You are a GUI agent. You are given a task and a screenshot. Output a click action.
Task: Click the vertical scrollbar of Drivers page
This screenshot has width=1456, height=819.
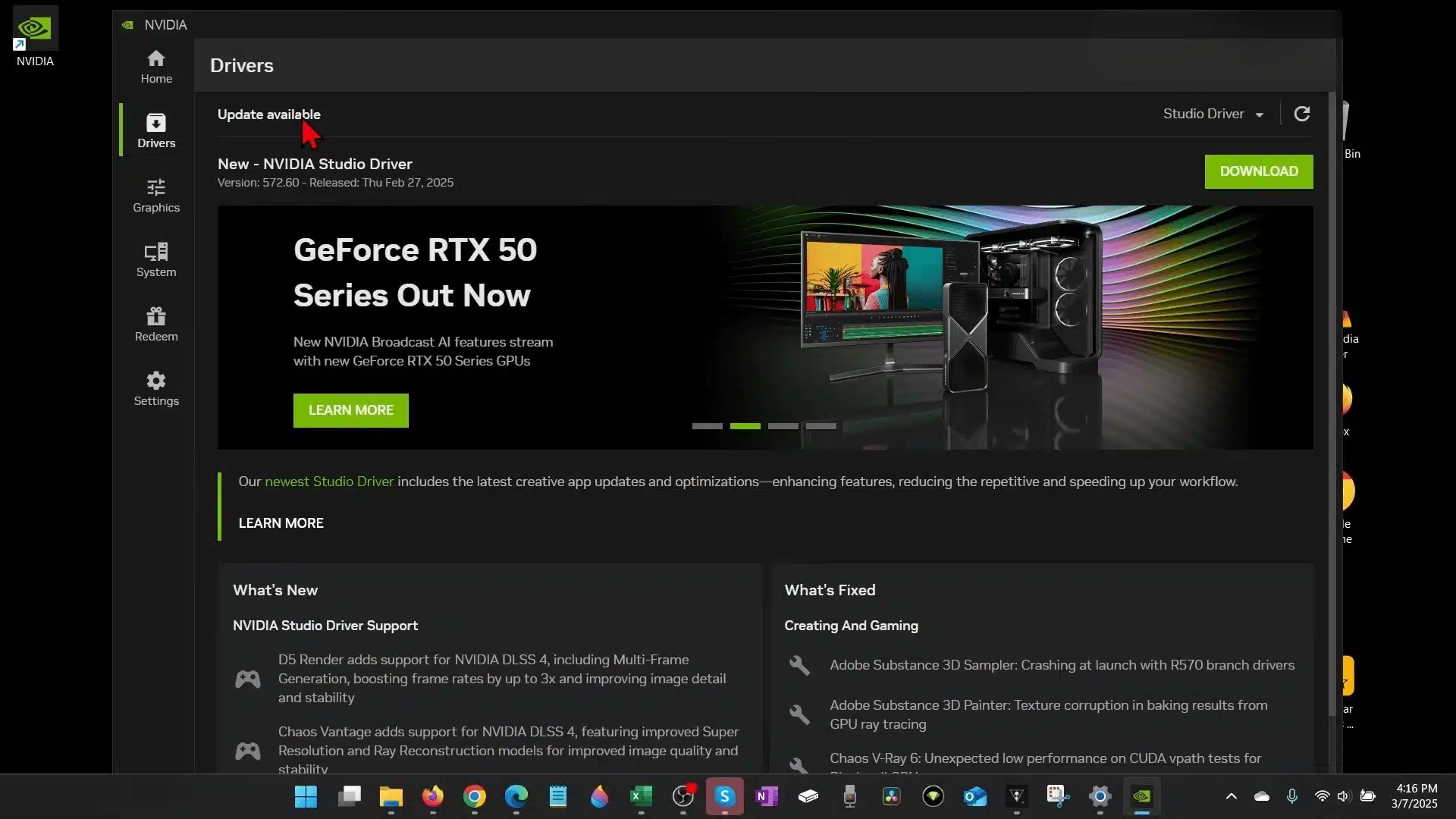coord(1332,405)
